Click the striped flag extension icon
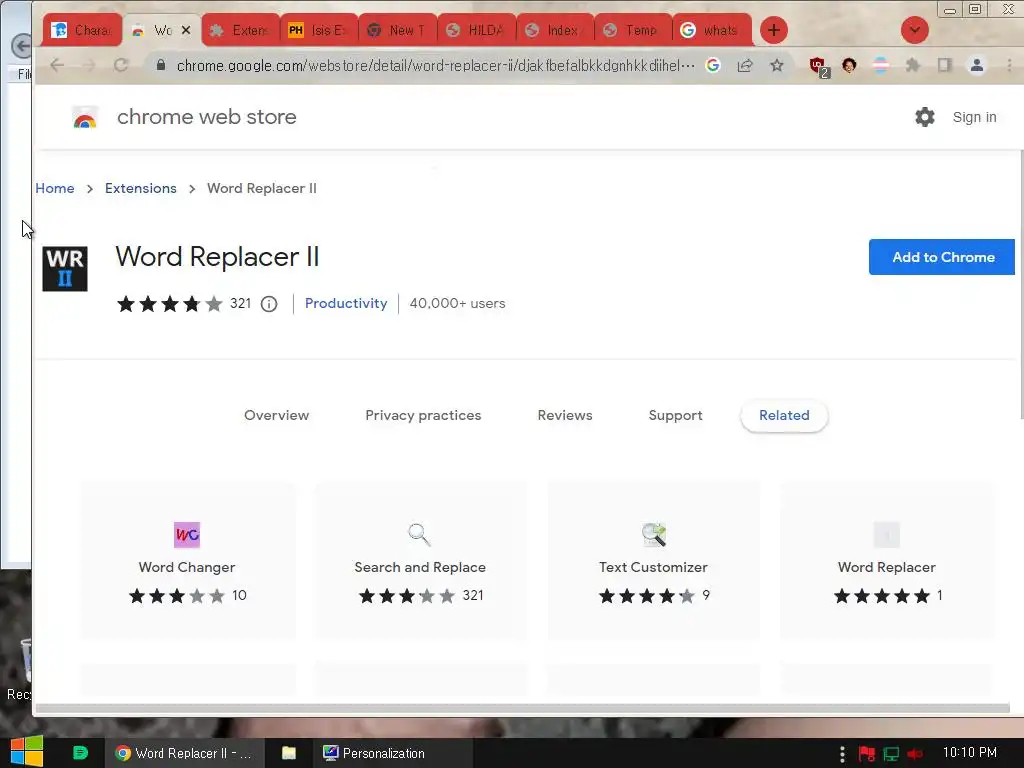The width and height of the screenshot is (1024, 768). tap(880, 65)
